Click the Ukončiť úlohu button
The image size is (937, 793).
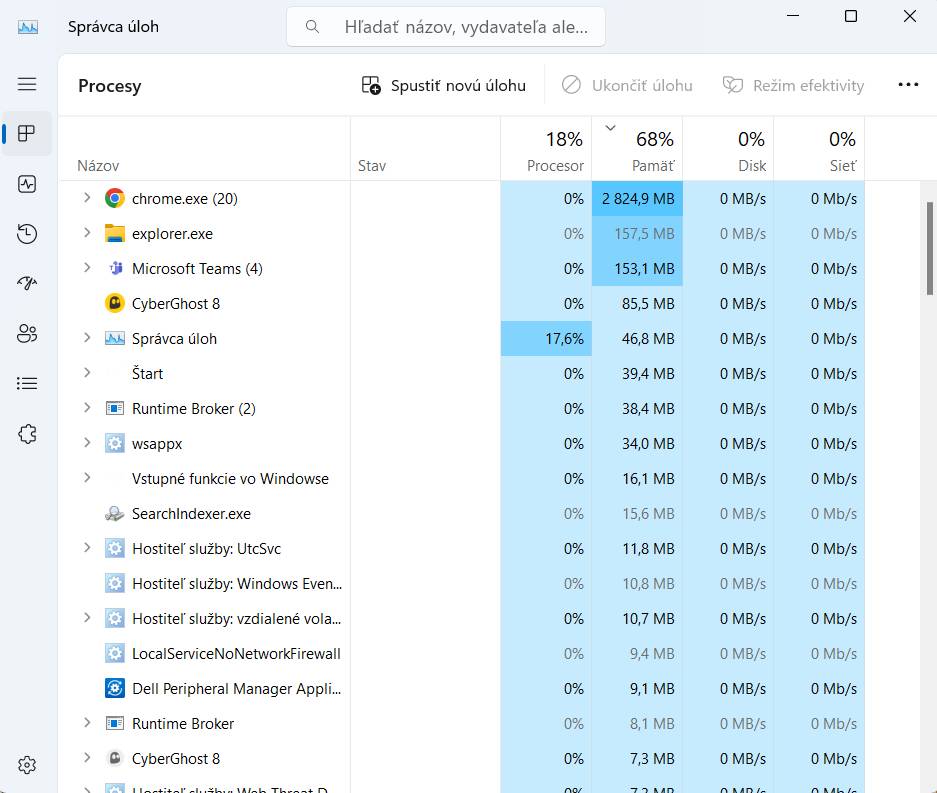point(627,85)
